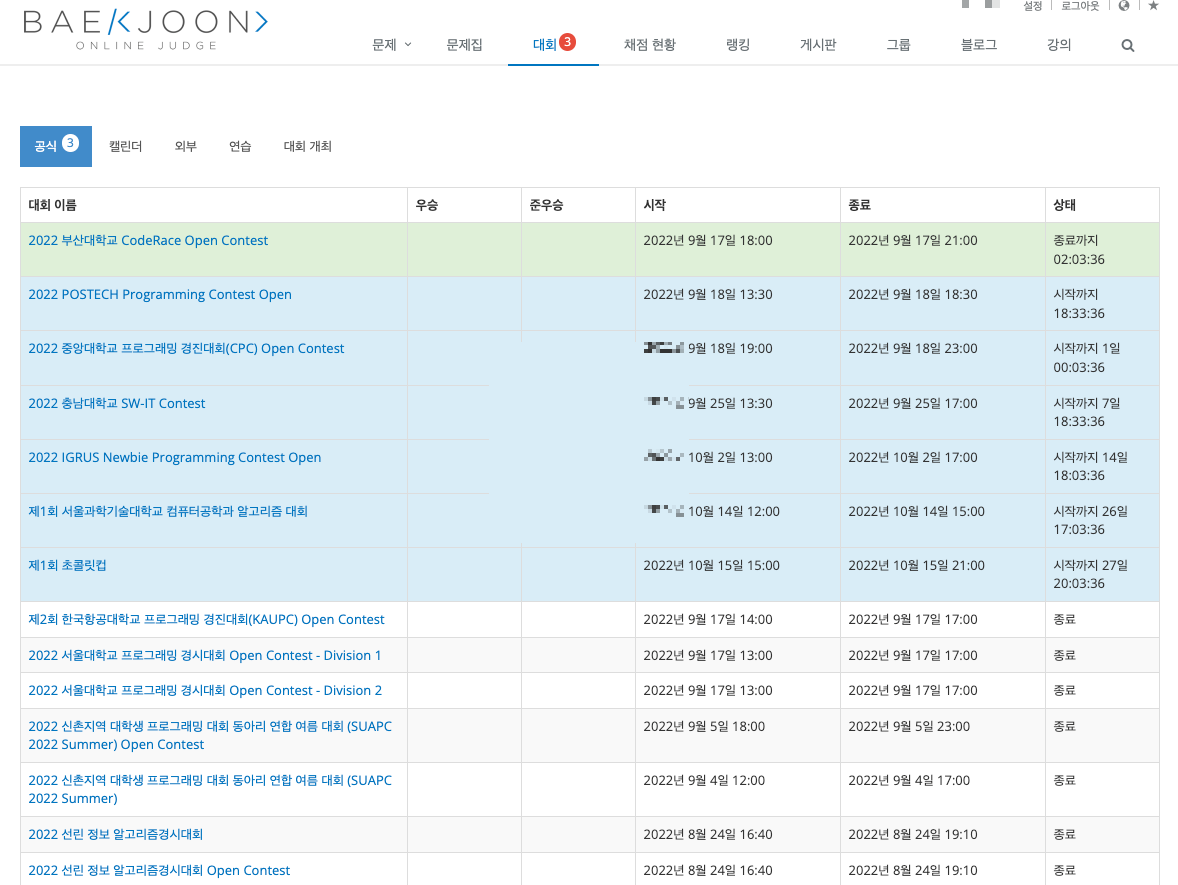Open the search magnifier icon
Viewport: 1178px width, 885px height.
click(x=1128, y=46)
